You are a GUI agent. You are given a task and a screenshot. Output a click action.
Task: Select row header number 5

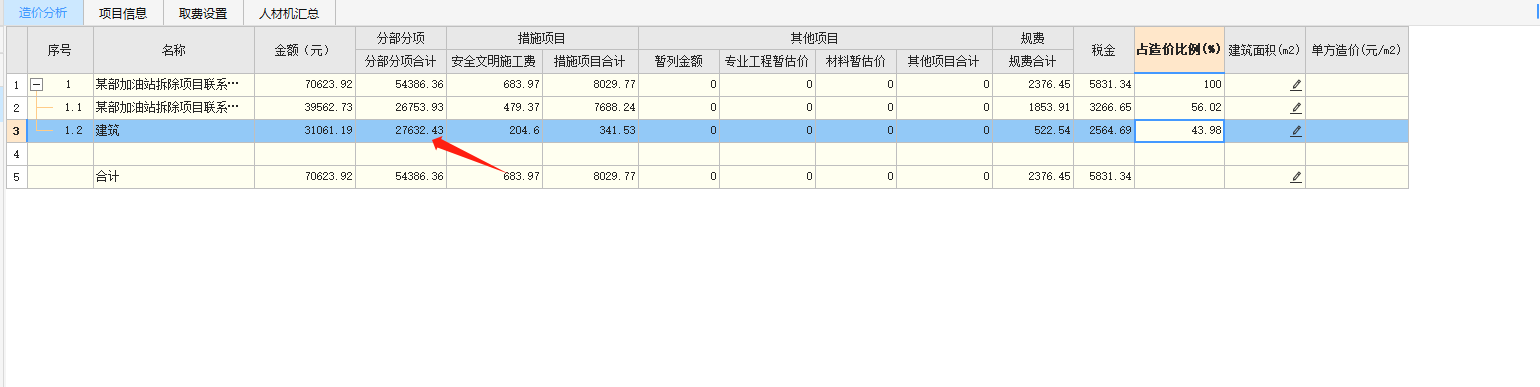[x=16, y=177]
